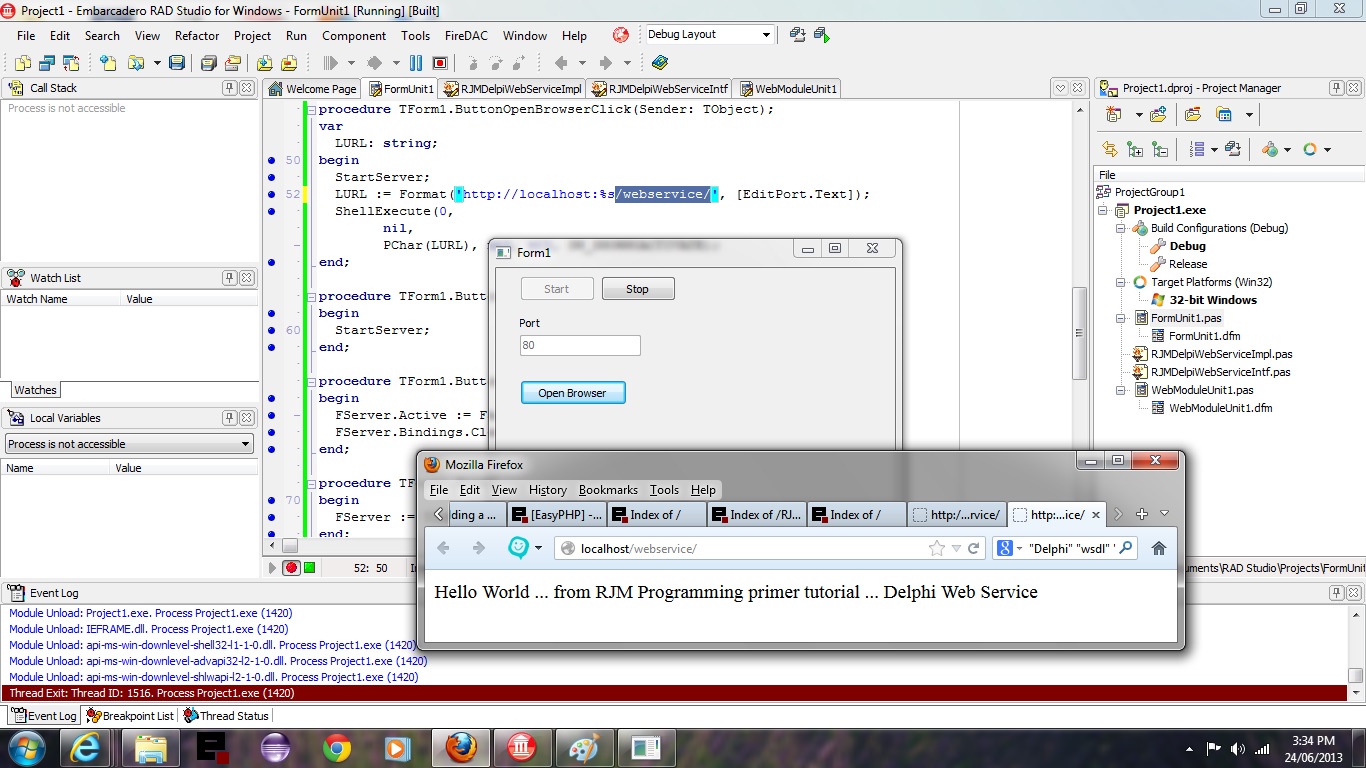The width and height of the screenshot is (1366, 768).
Task: Click inside the Port input field
Action: point(580,344)
